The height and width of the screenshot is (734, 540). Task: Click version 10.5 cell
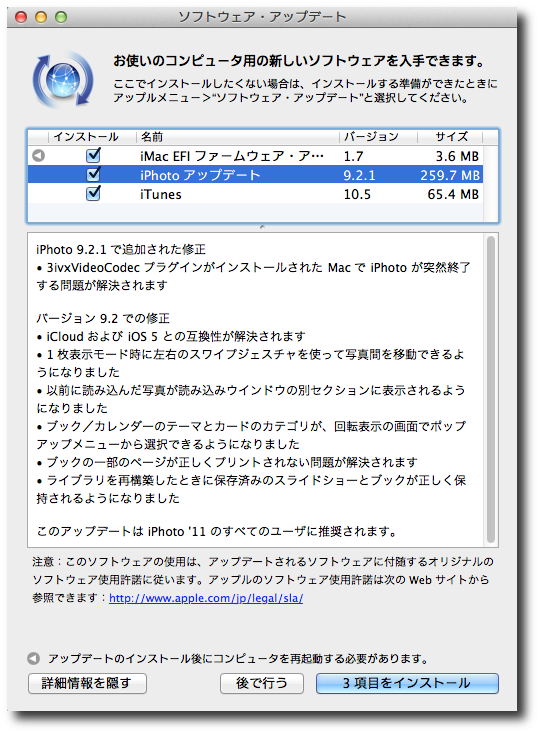tap(357, 194)
